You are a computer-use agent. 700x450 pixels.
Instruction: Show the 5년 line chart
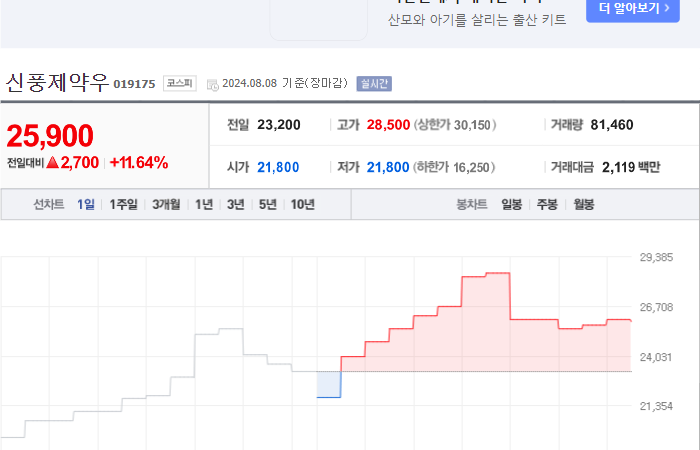(x=268, y=204)
